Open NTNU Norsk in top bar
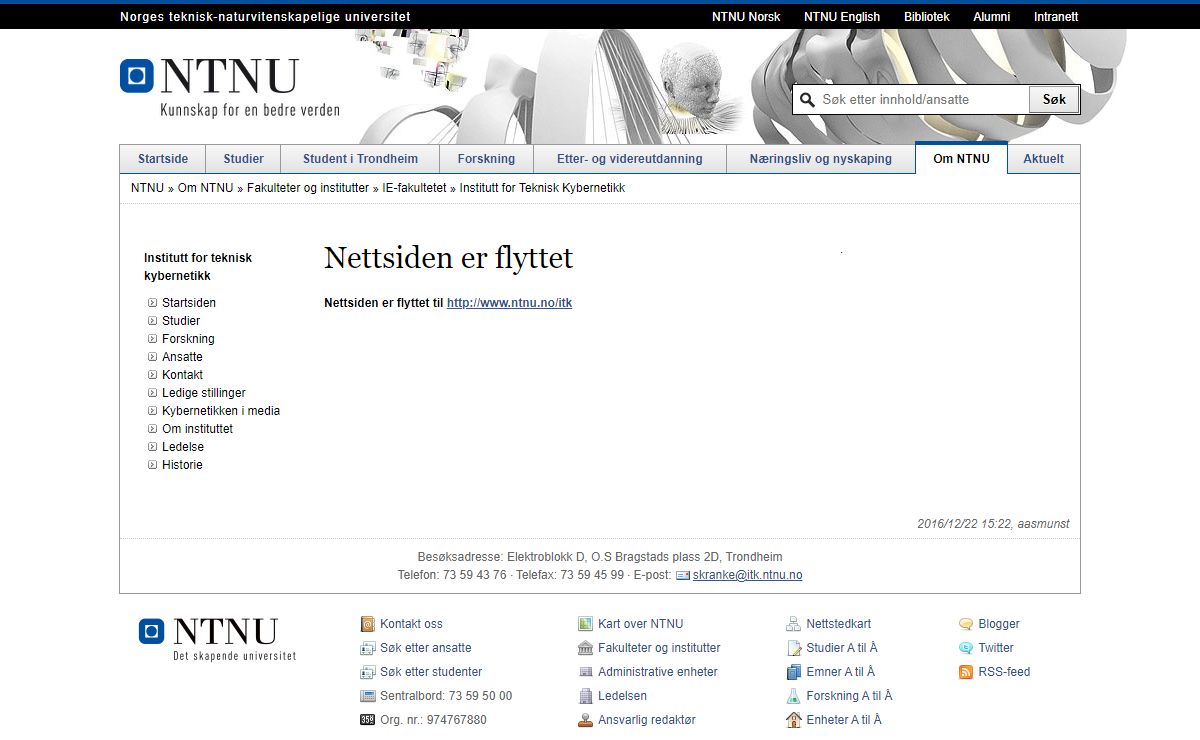 746,17
